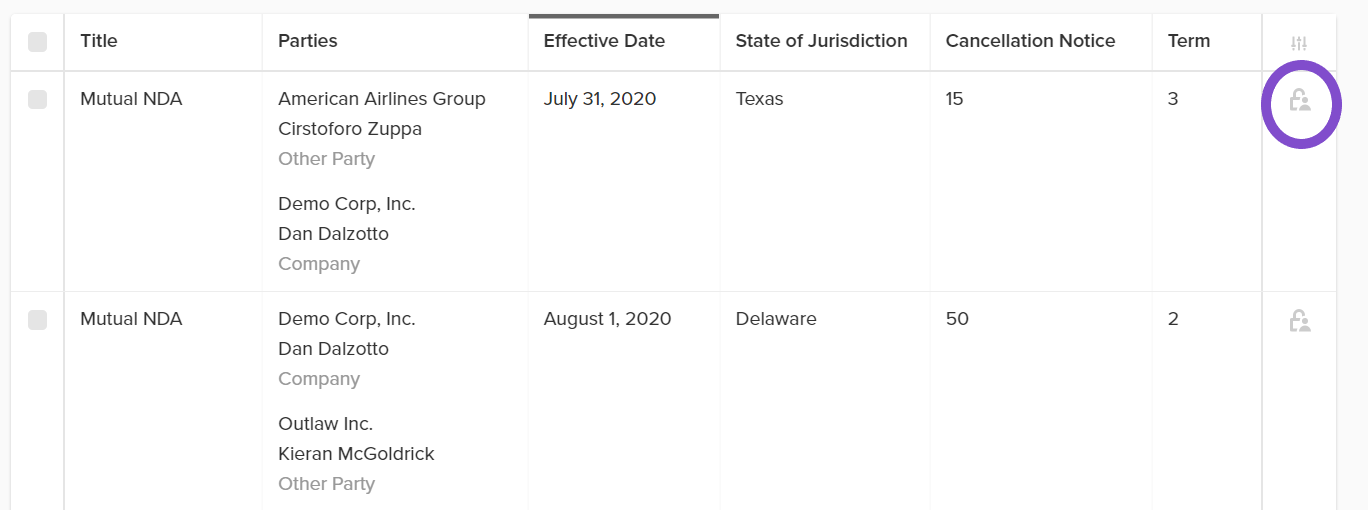Check the box for the Texas Mutual NDA row
The height and width of the screenshot is (510, 1368).
point(37,99)
